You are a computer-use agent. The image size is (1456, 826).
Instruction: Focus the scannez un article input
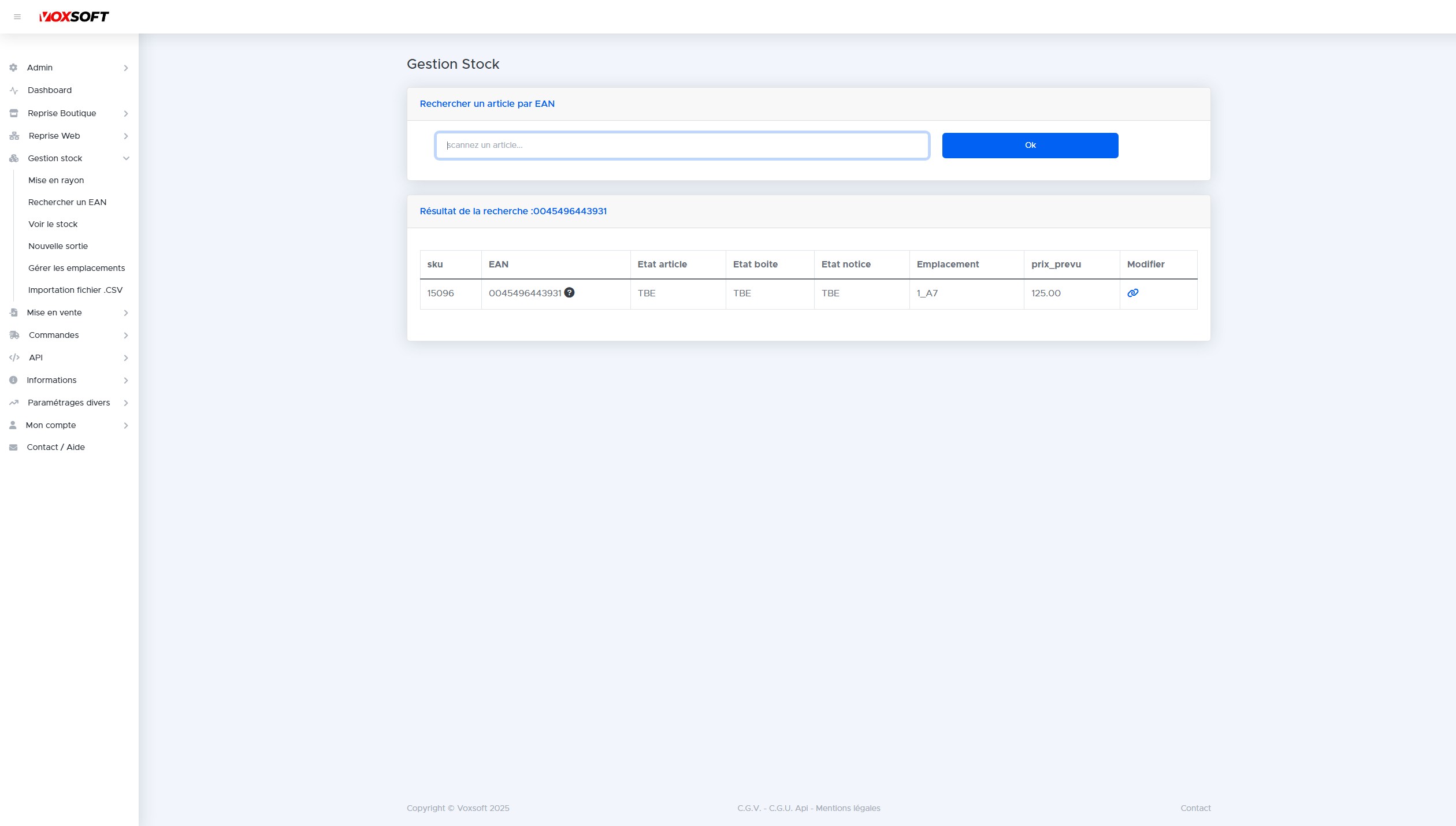(682, 146)
